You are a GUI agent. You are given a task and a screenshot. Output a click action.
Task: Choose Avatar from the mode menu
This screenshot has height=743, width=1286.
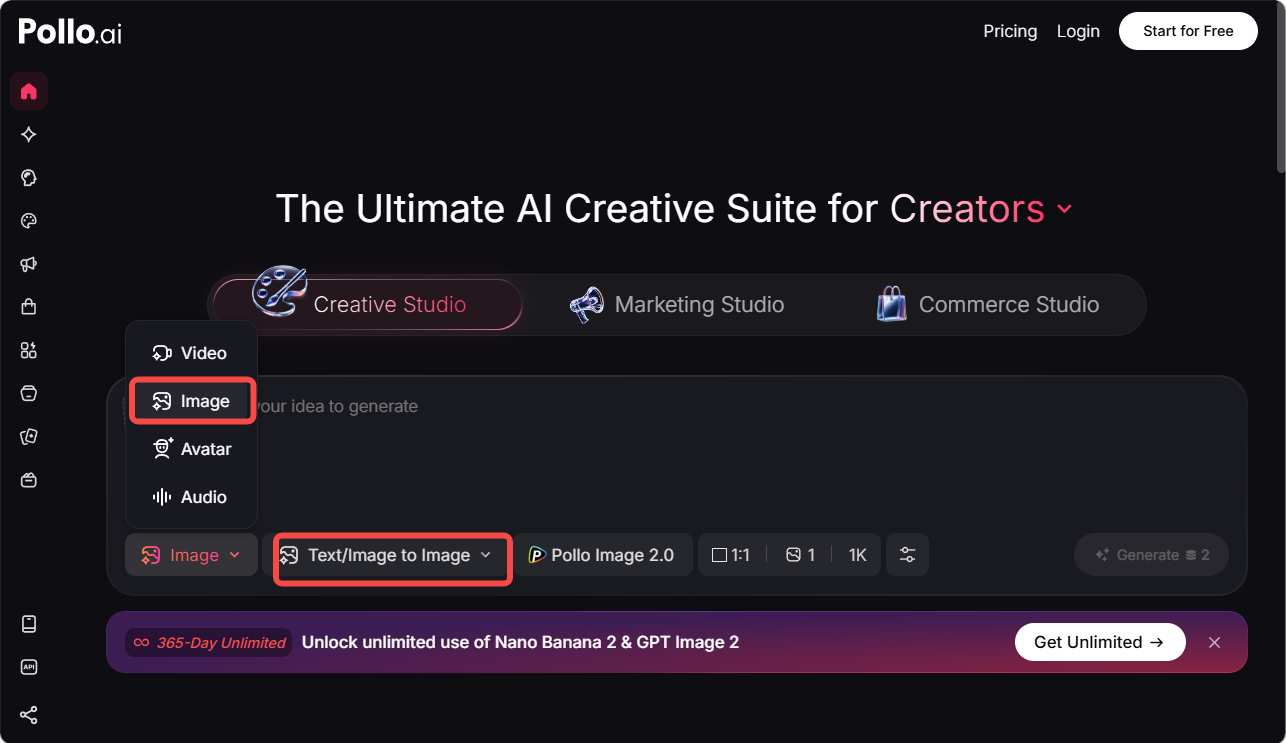coord(191,449)
